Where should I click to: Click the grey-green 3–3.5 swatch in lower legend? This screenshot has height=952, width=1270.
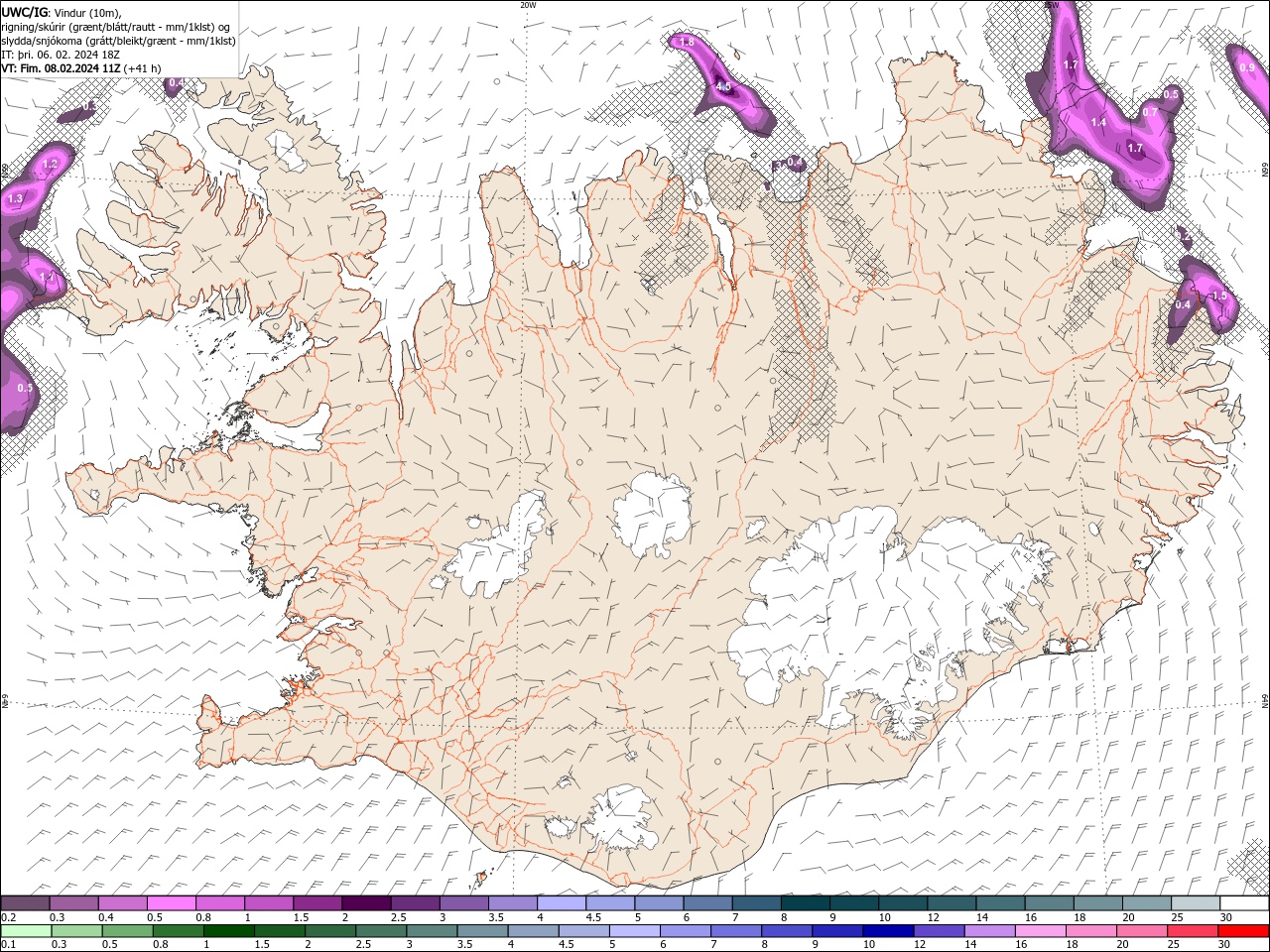[x=431, y=931]
